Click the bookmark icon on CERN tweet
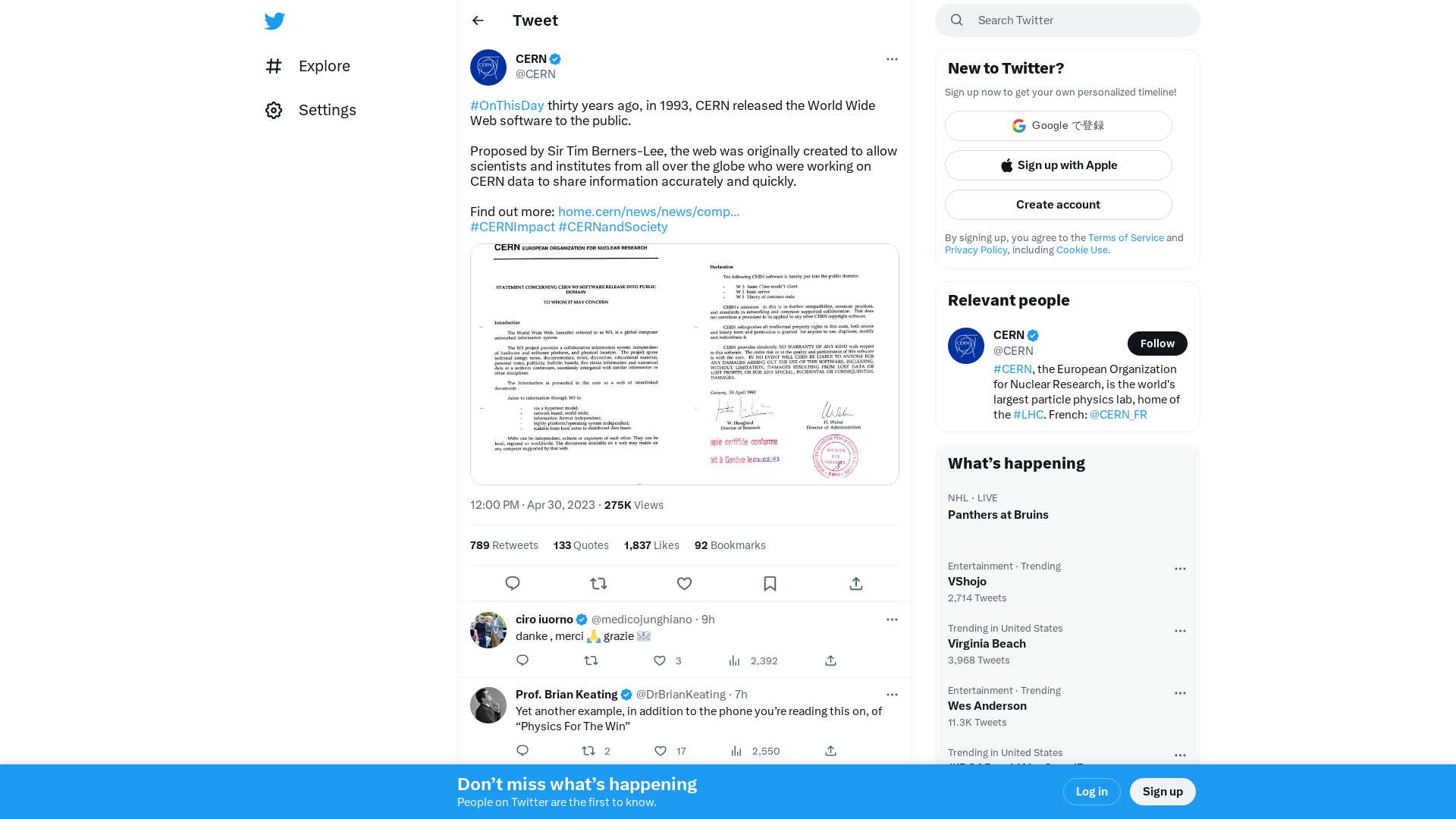Image resolution: width=1456 pixels, height=819 pixels. (770, 583)
